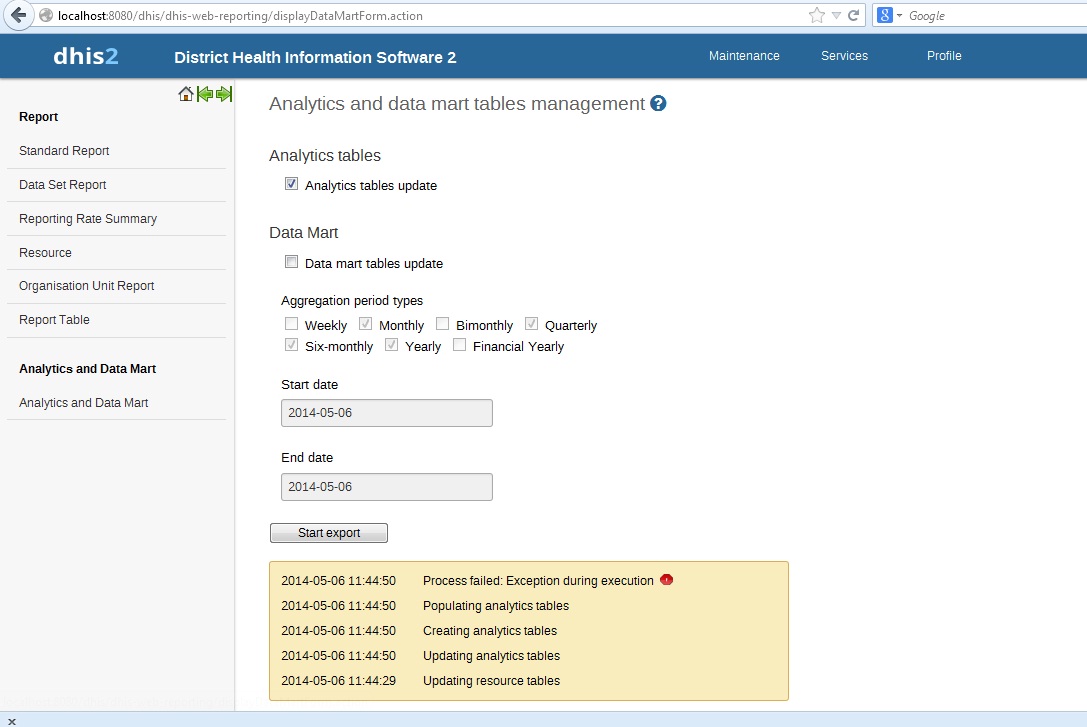
Task: Click the red error icon in log
Action: point(666,579)
